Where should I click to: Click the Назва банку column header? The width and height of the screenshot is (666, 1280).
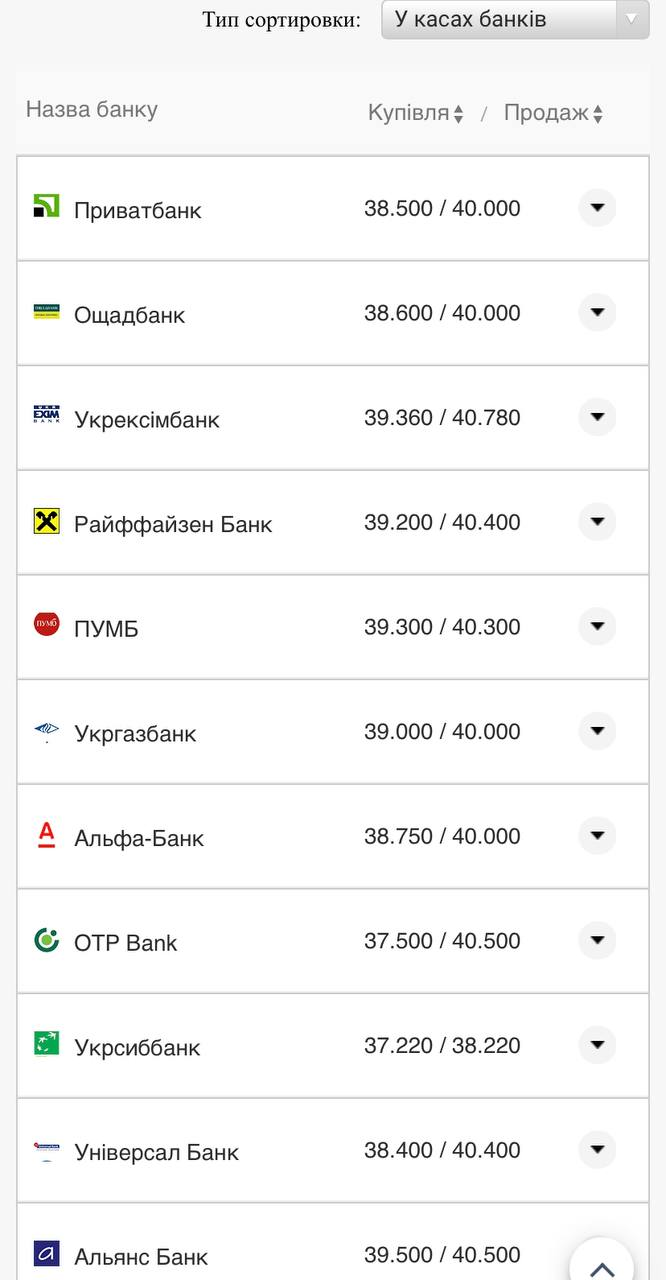tap(92, 109)
